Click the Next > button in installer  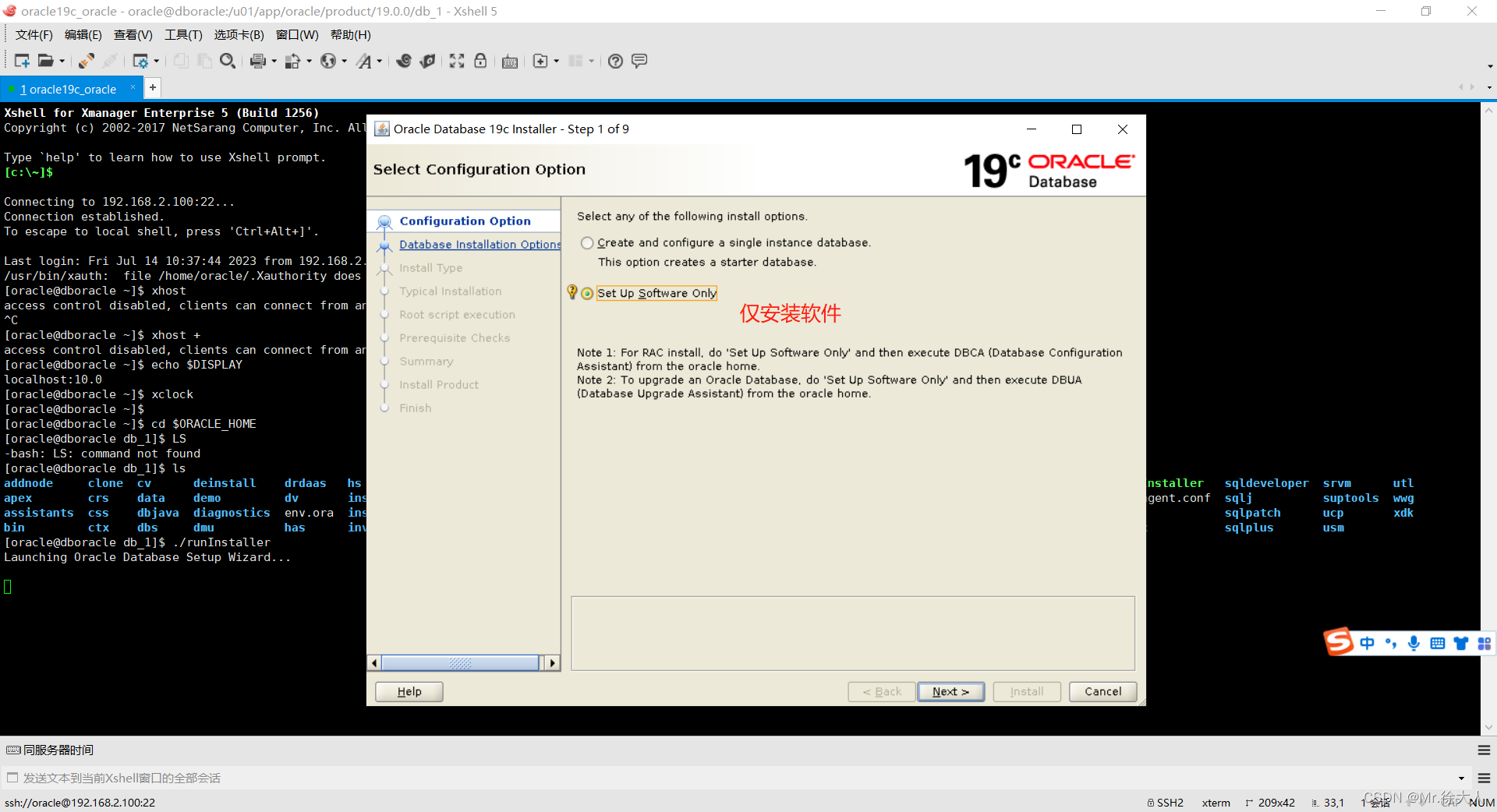(950, 691)
